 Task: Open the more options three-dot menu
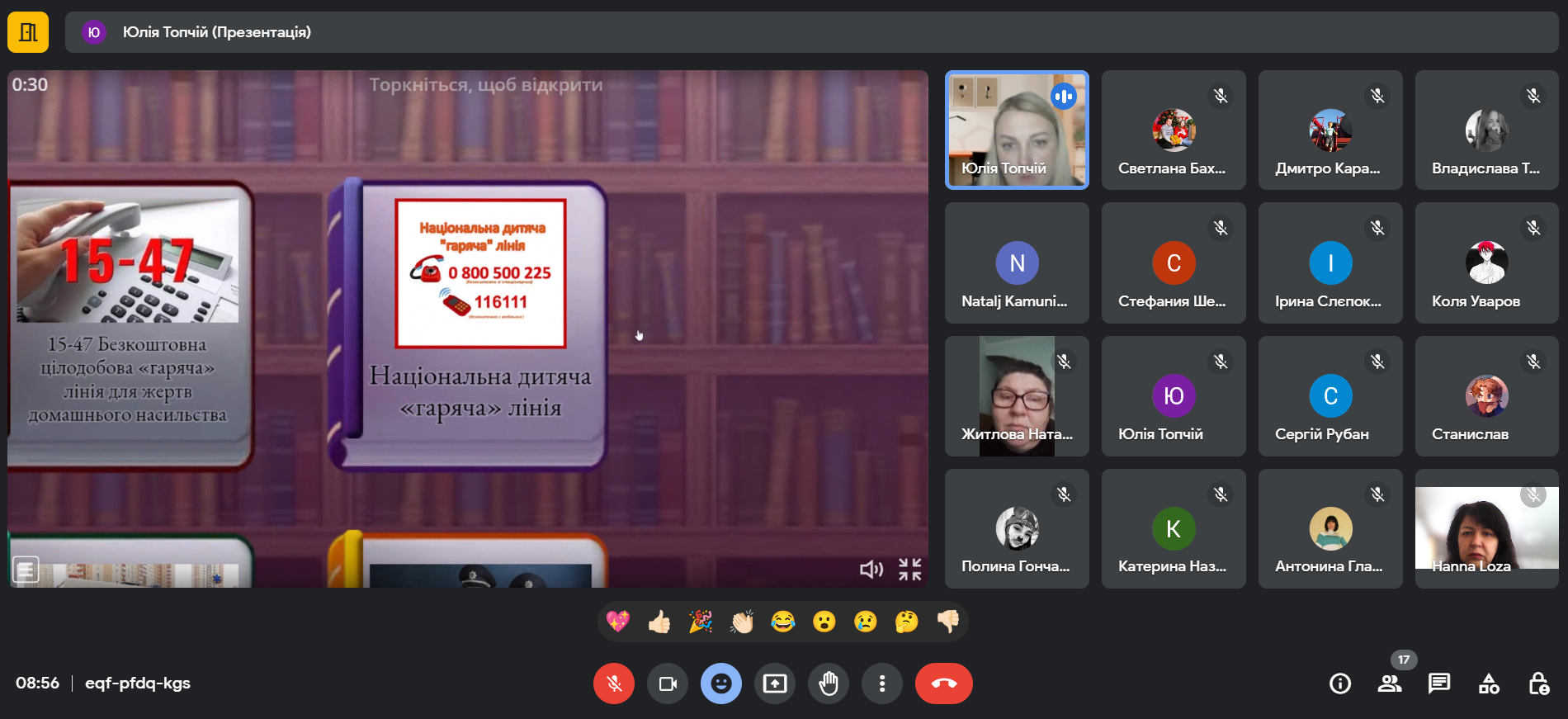881,684
